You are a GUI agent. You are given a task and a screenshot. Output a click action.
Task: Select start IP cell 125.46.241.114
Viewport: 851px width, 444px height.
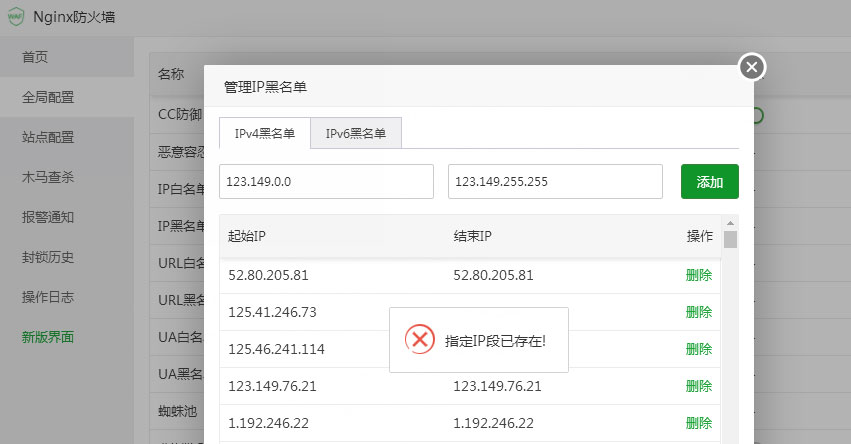pos(276,349)
